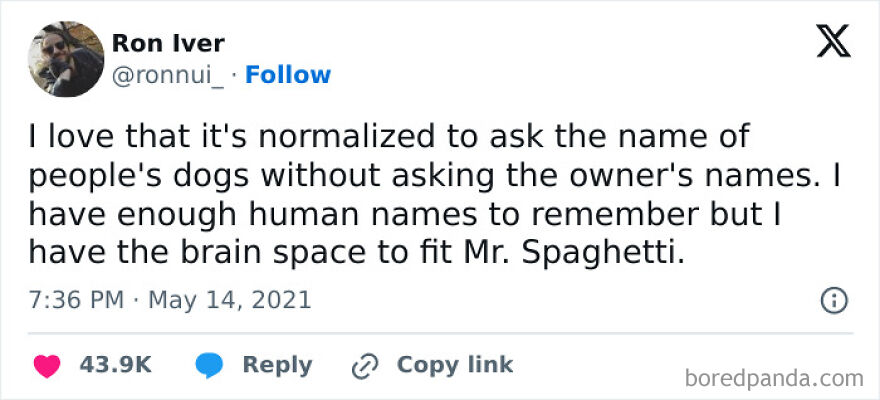Click the Ron Iver display name

pyautogui.click(x=168, y=43)
